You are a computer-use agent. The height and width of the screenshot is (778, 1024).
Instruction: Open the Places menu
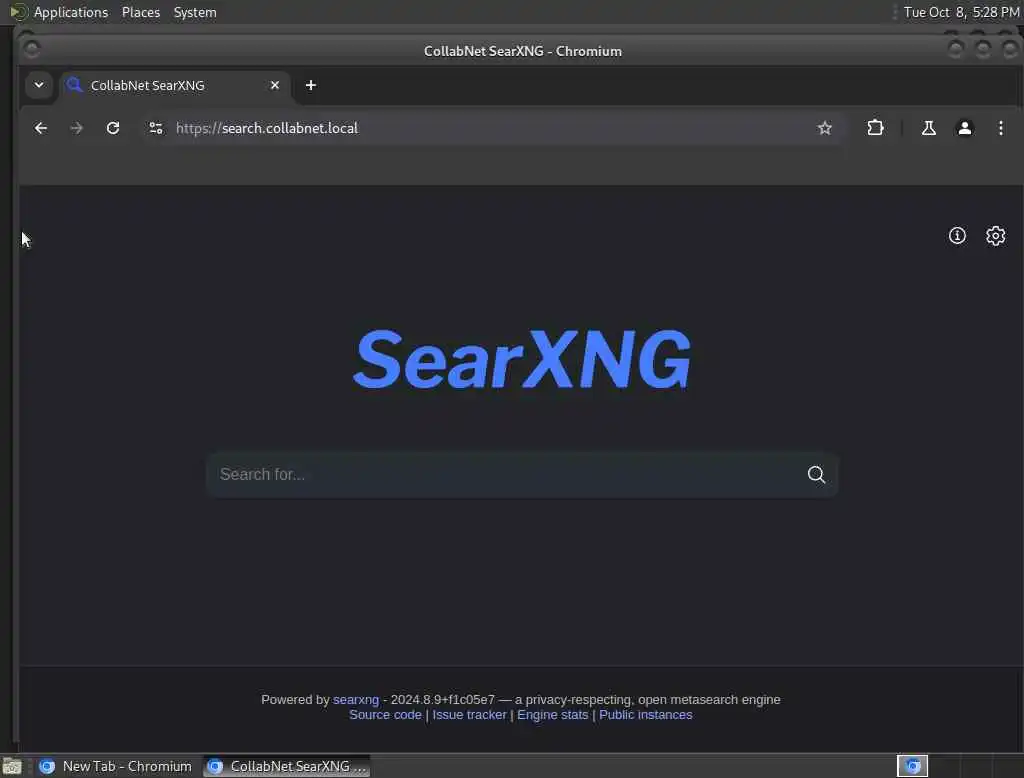[141, 12]
